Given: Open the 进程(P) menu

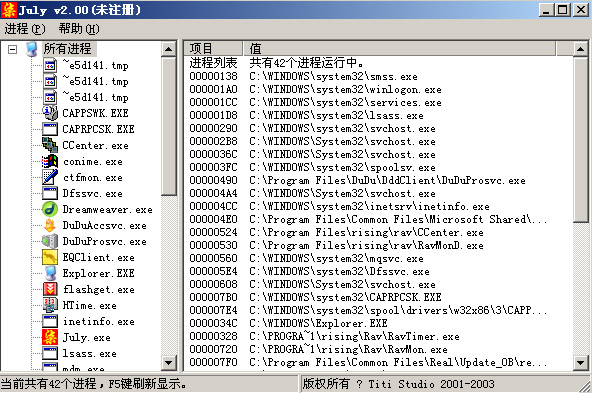Looking at the screenshot, I should click(25, 29).
